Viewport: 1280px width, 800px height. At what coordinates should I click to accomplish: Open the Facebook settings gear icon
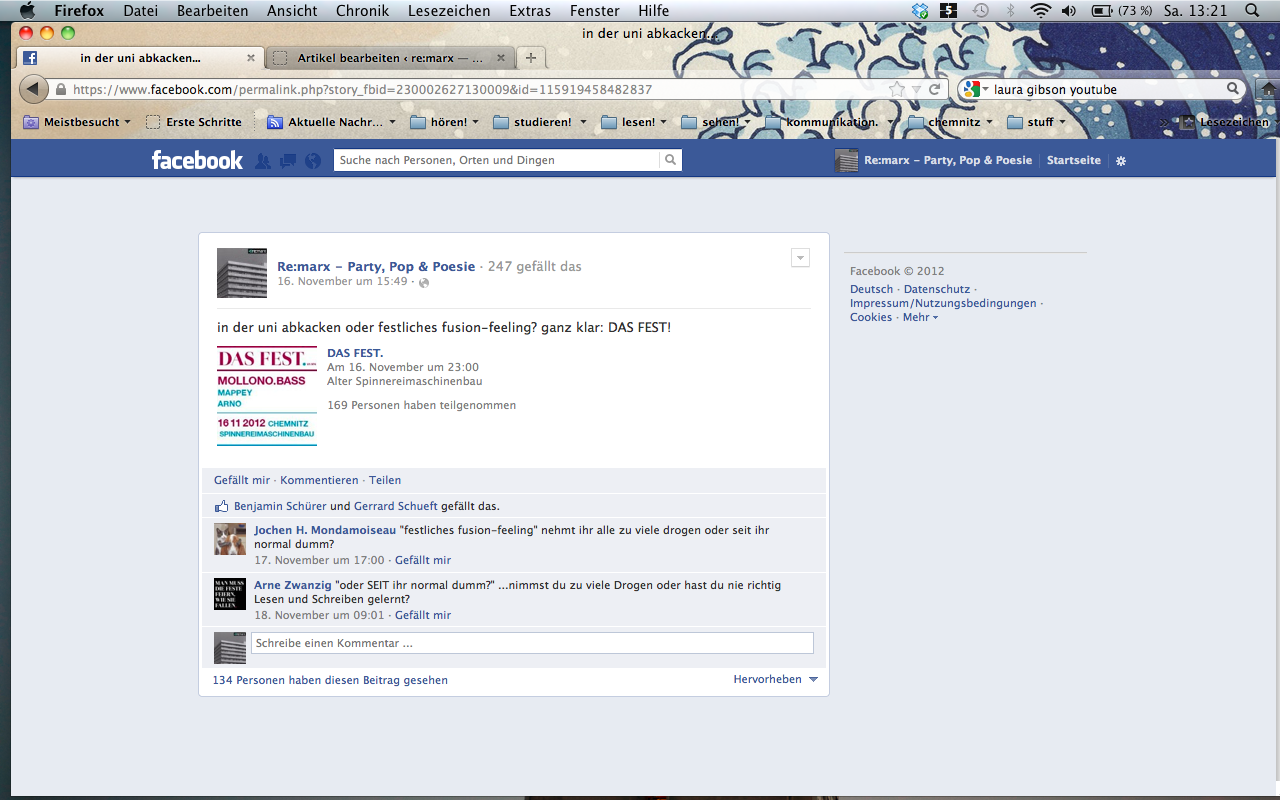point(1121,161)
